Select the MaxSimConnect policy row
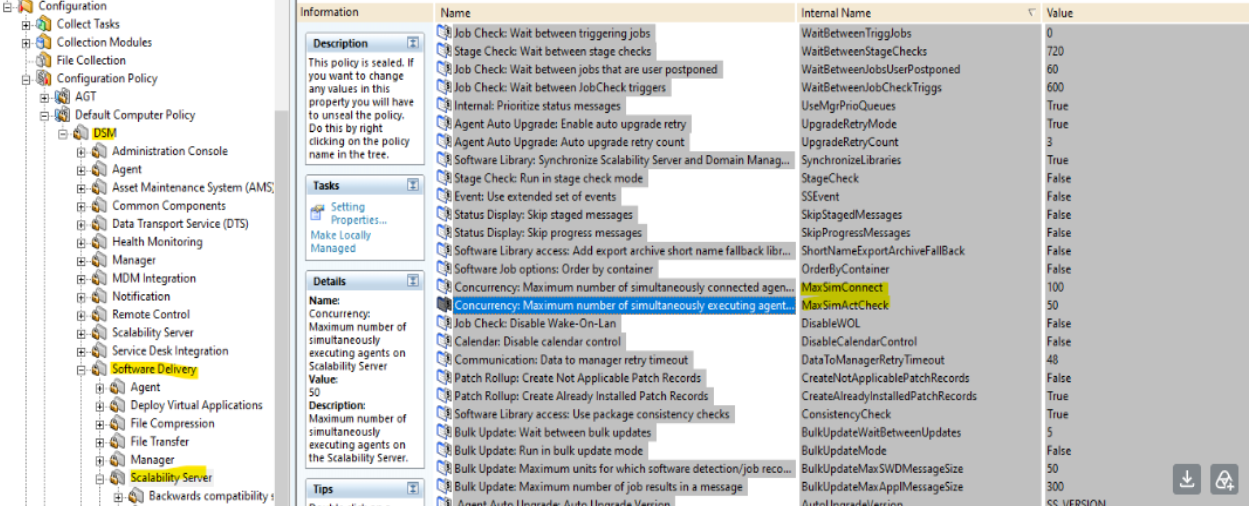1250x506 pixels. coord(840,287)
